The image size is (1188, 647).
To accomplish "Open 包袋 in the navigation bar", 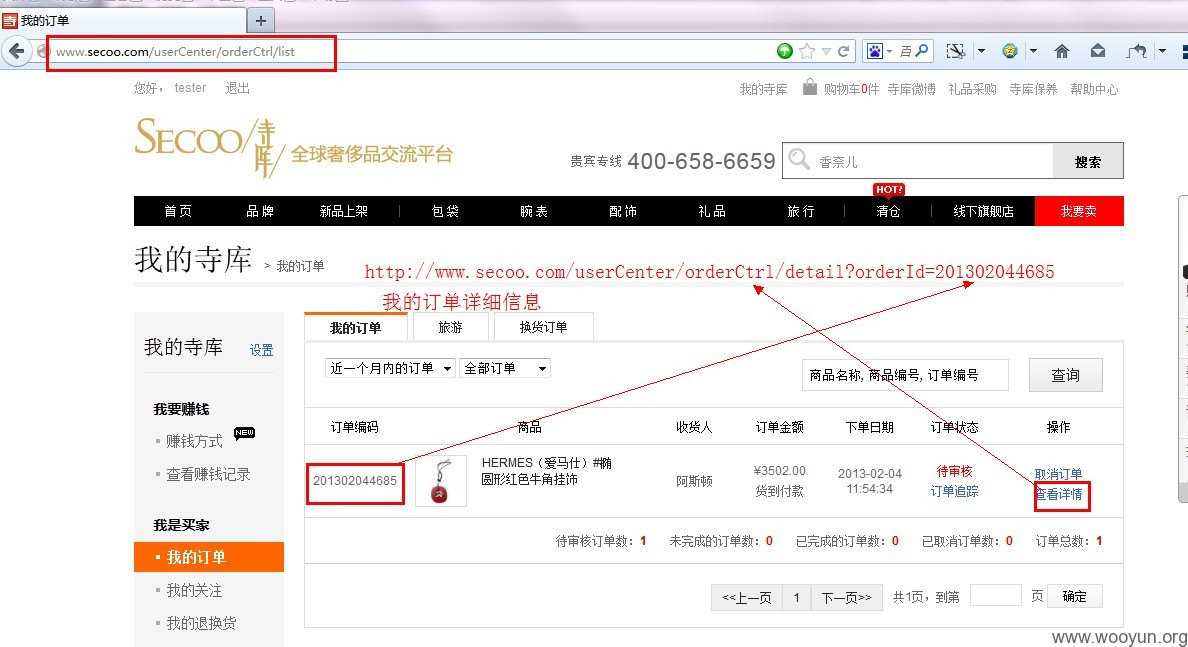I will pyautogui.click(x=446, y=211).
